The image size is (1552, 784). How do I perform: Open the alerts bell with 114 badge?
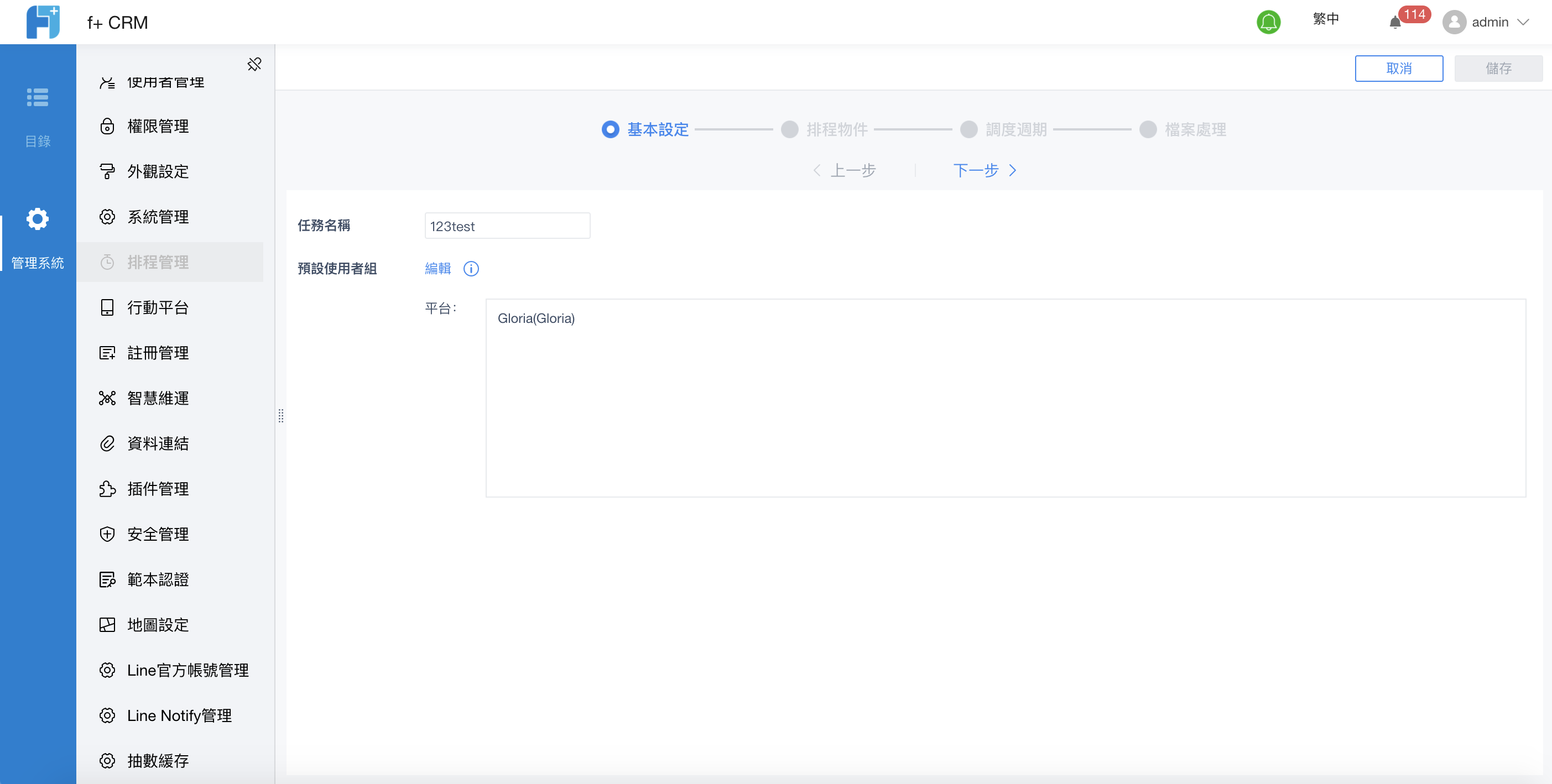[1395, 22]
